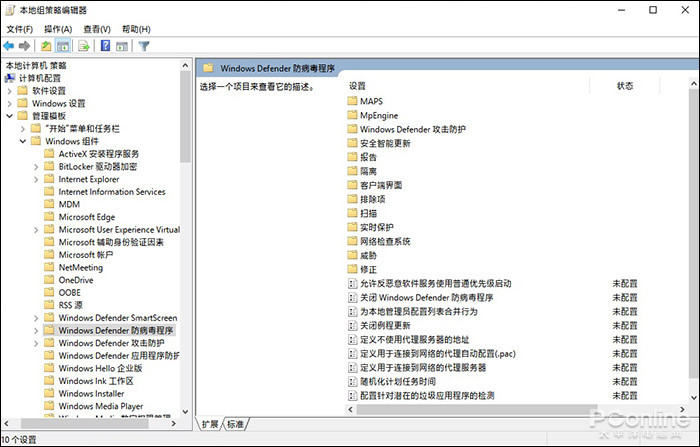The height and width of the screenshot is (447, 700).
Task: Click the 报告 folder icon
Action: tap(352, 157)
